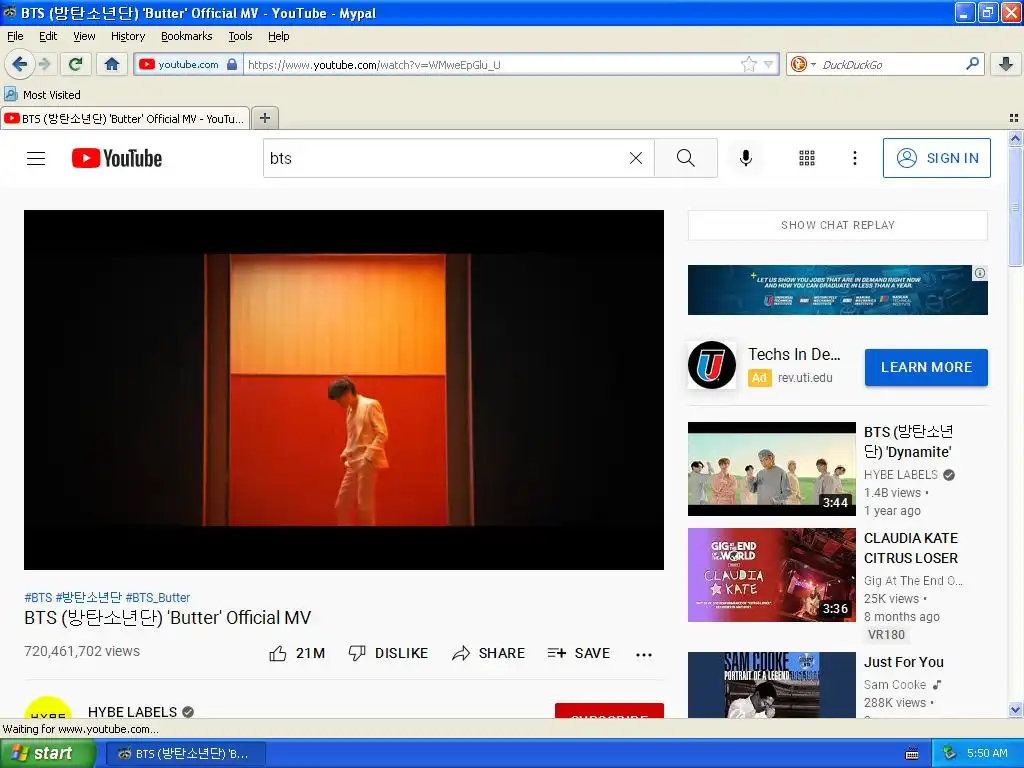This screenshot has width=1024, height=768.
Task: Click the LEARN MORE ad button
Action: pos(926,367)
